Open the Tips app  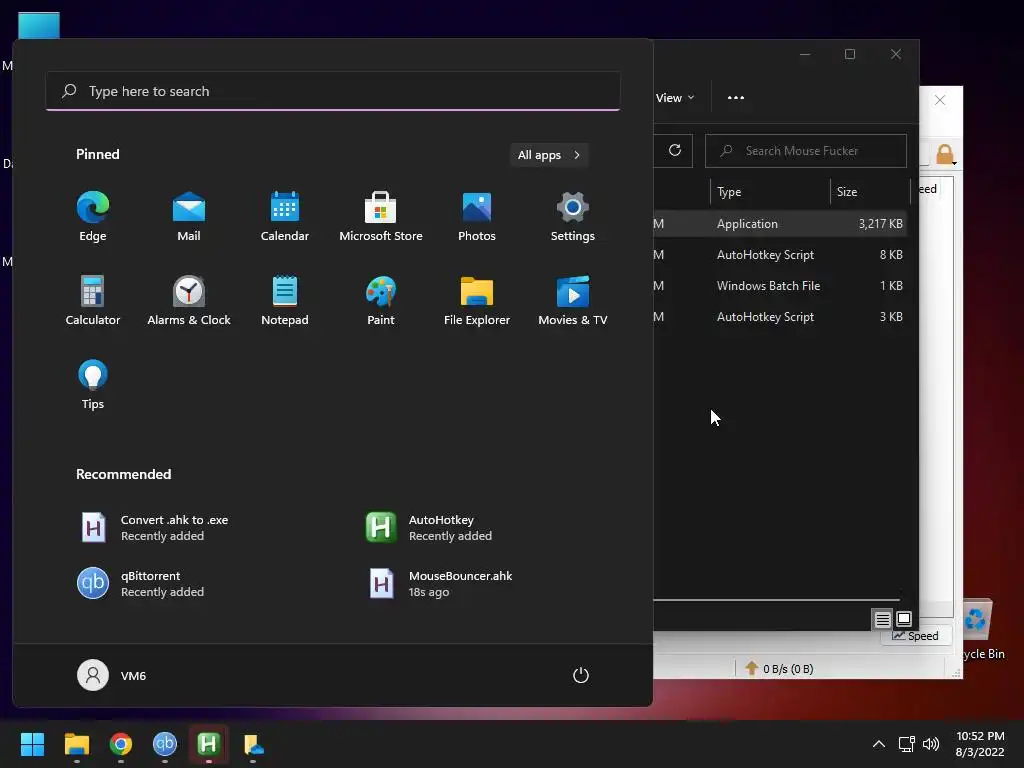(x=93, y=385)
